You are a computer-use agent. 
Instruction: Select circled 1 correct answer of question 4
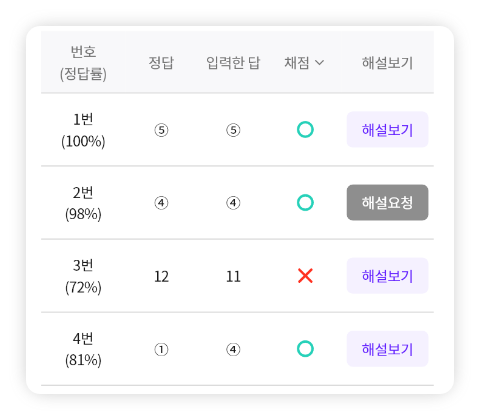[x=161, y=350]
